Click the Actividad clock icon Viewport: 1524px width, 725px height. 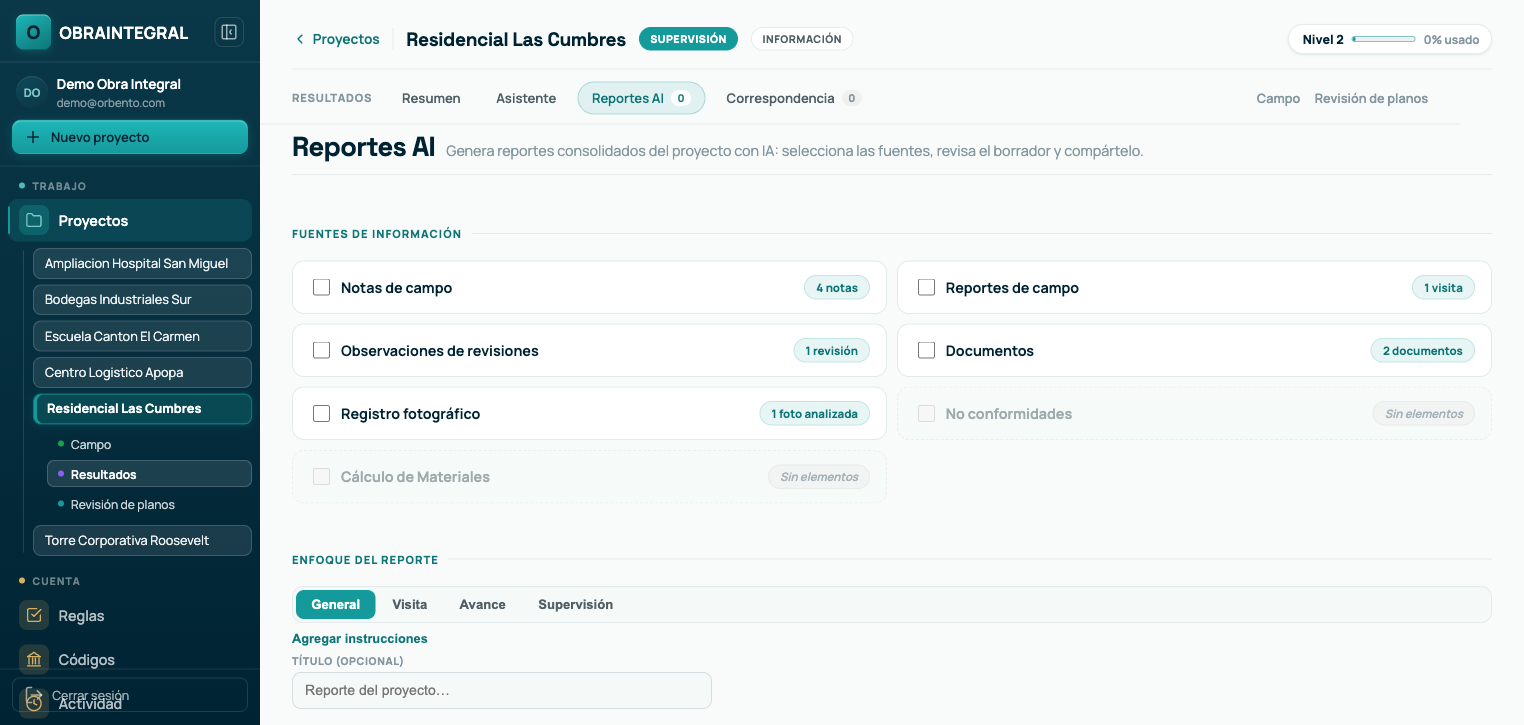coord(34,702)
